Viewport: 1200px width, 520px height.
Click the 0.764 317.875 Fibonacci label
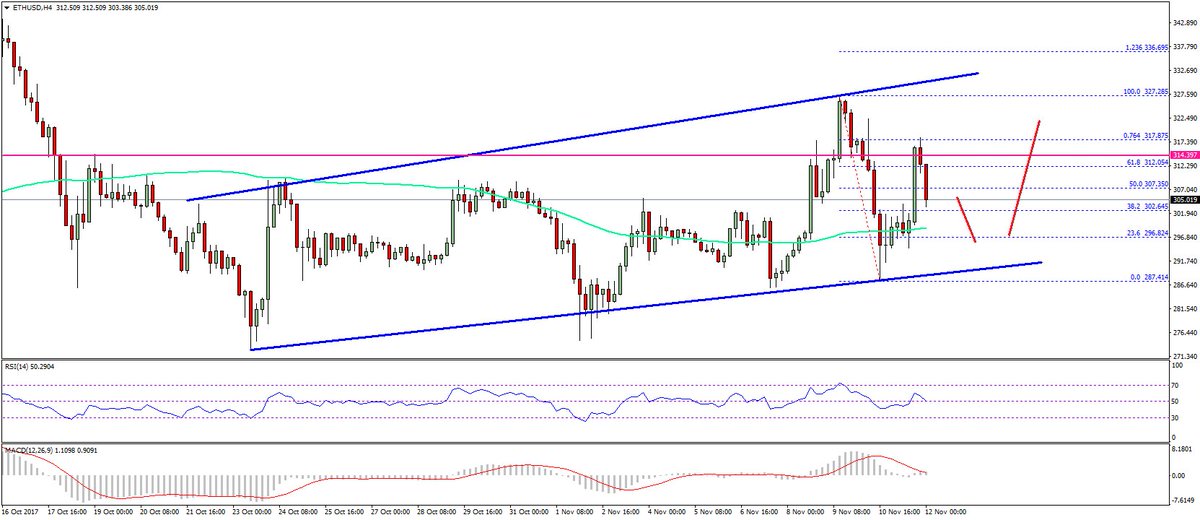(x=1148, y=135)
